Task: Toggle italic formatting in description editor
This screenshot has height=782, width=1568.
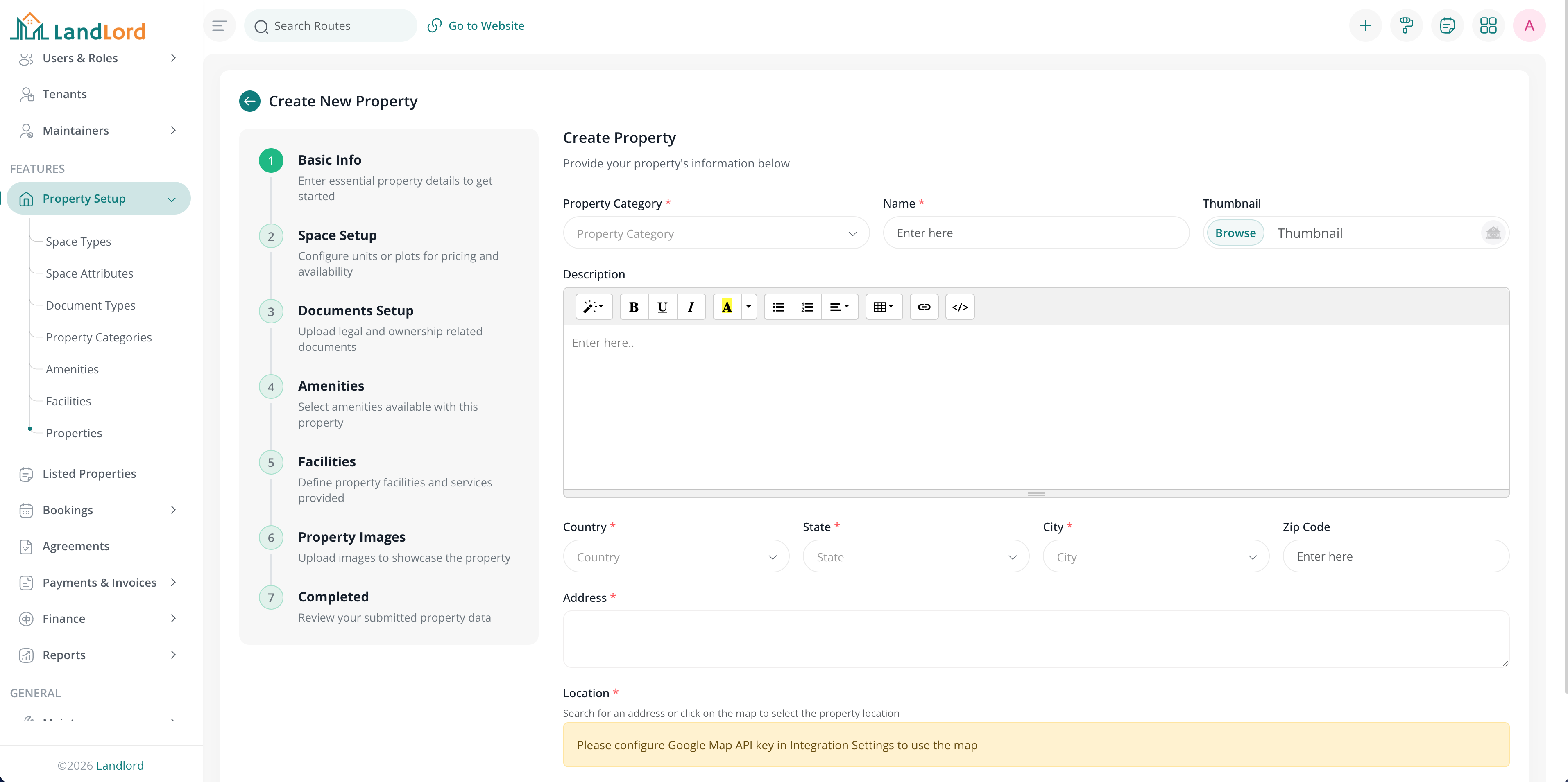Action: click(691, 307)
